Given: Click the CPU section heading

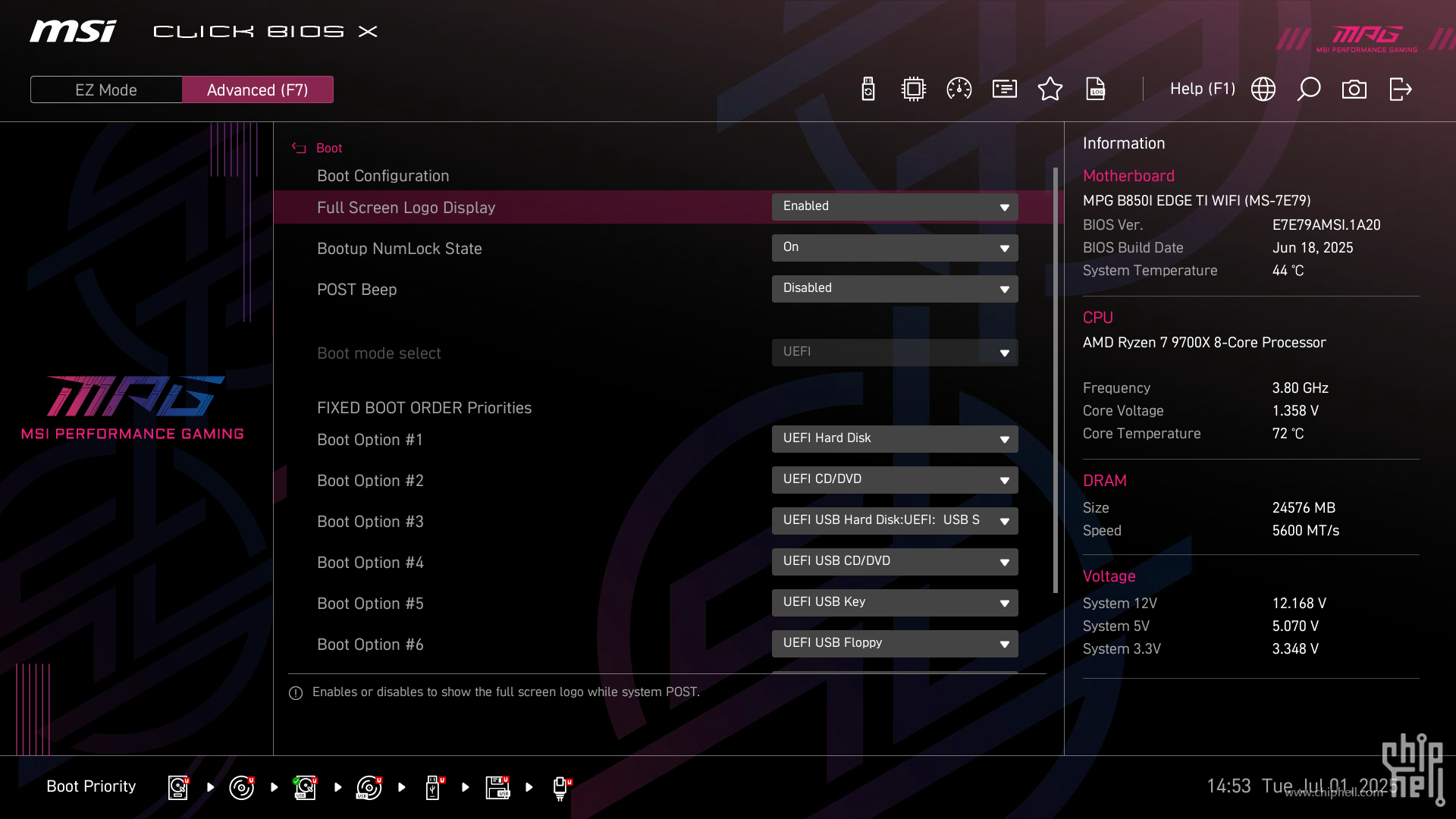Looking at the screenshot, I should [1097, 318].
